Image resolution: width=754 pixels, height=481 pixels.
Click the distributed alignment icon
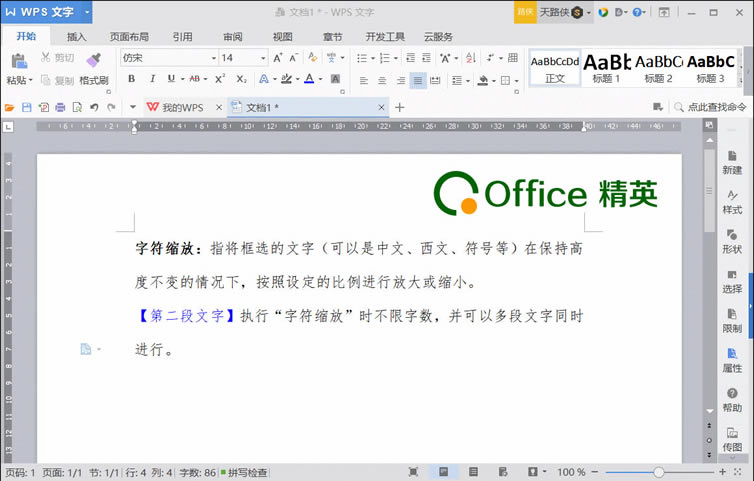(x=435, y=80)
